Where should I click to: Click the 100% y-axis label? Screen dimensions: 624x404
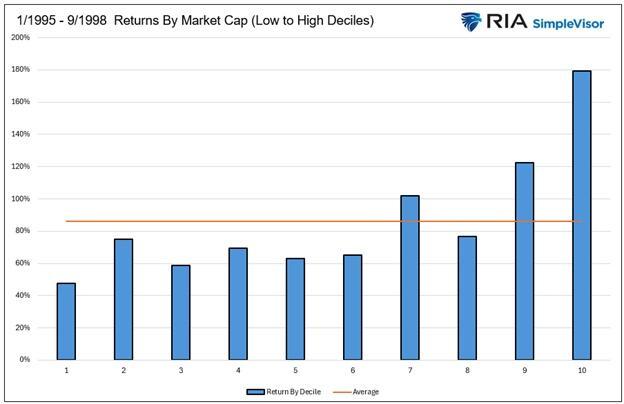click(20, 198)
